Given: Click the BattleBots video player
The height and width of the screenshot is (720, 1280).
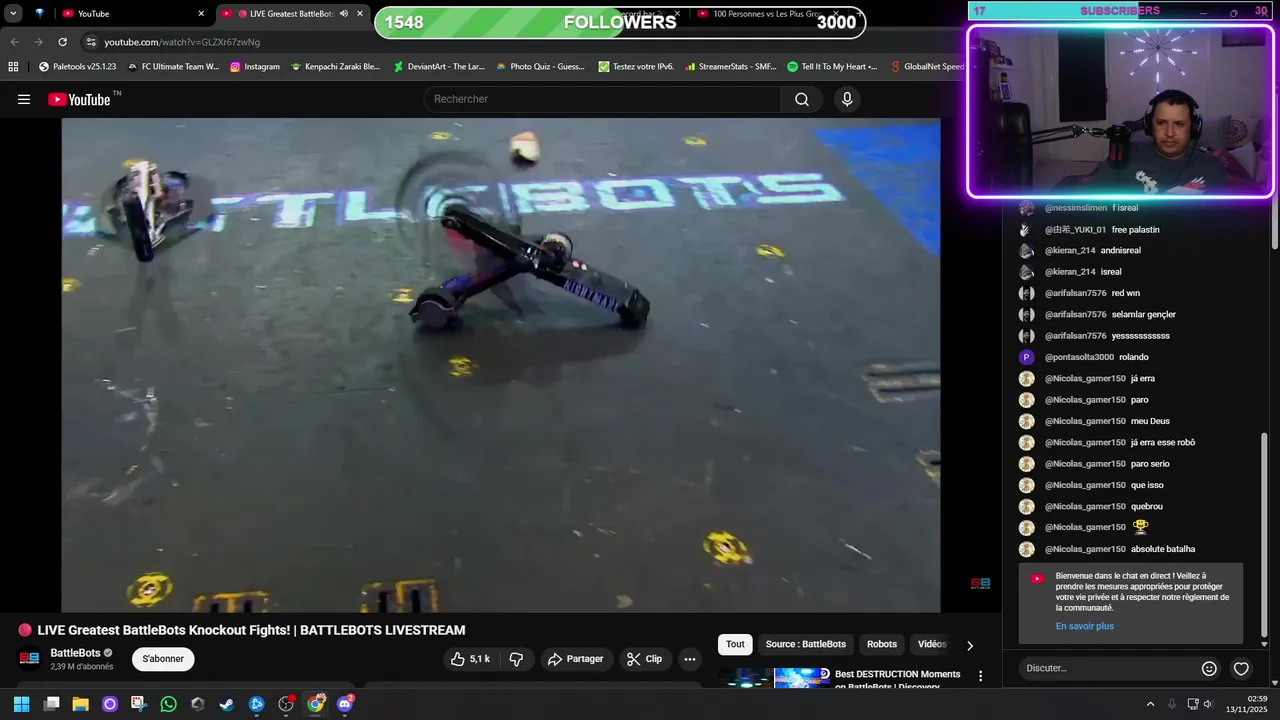Looking at the screenshot, I should pyautogui.click(x=501, y=365).
